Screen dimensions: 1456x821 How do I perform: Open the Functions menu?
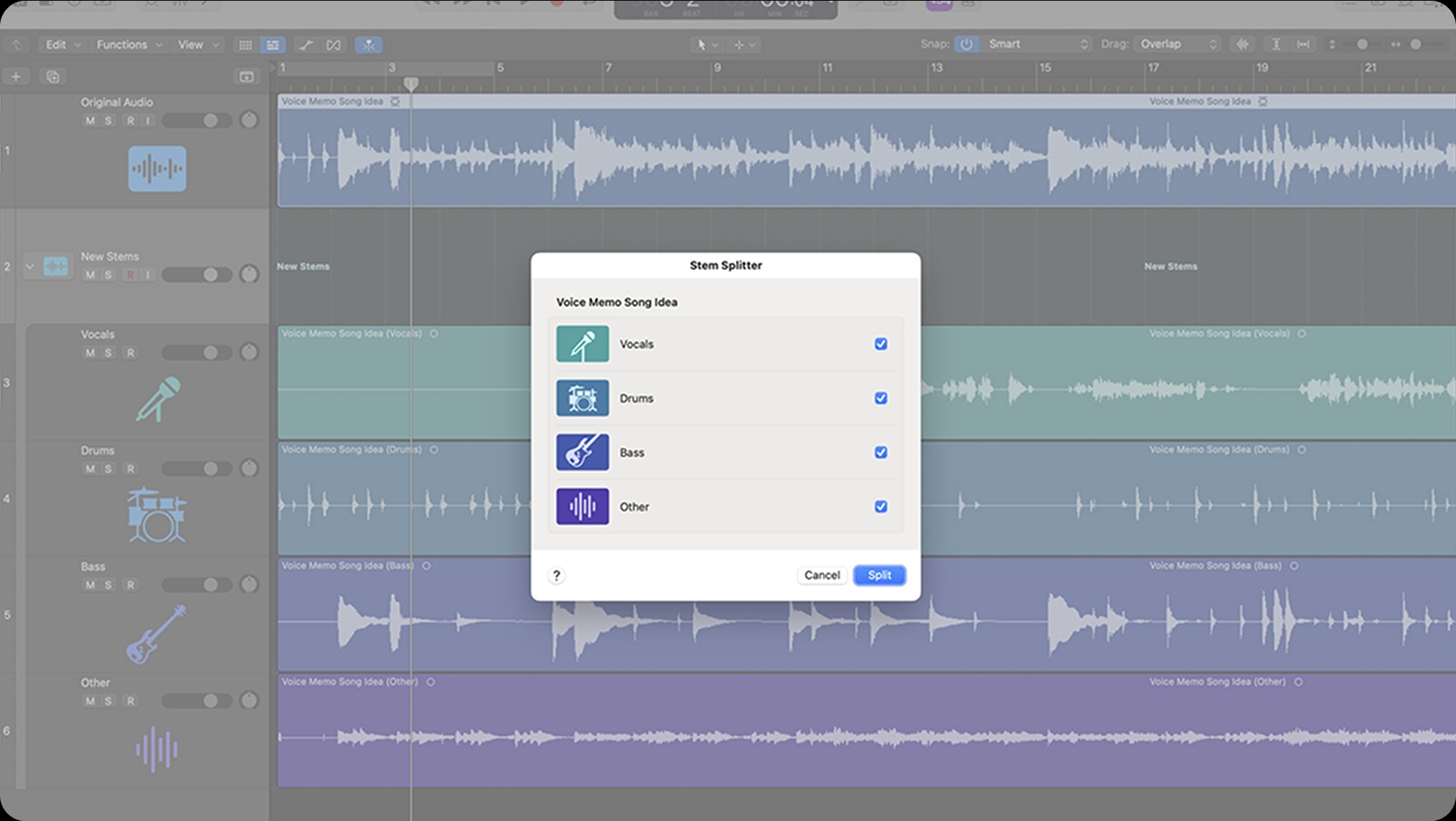(x=121, y=44)
